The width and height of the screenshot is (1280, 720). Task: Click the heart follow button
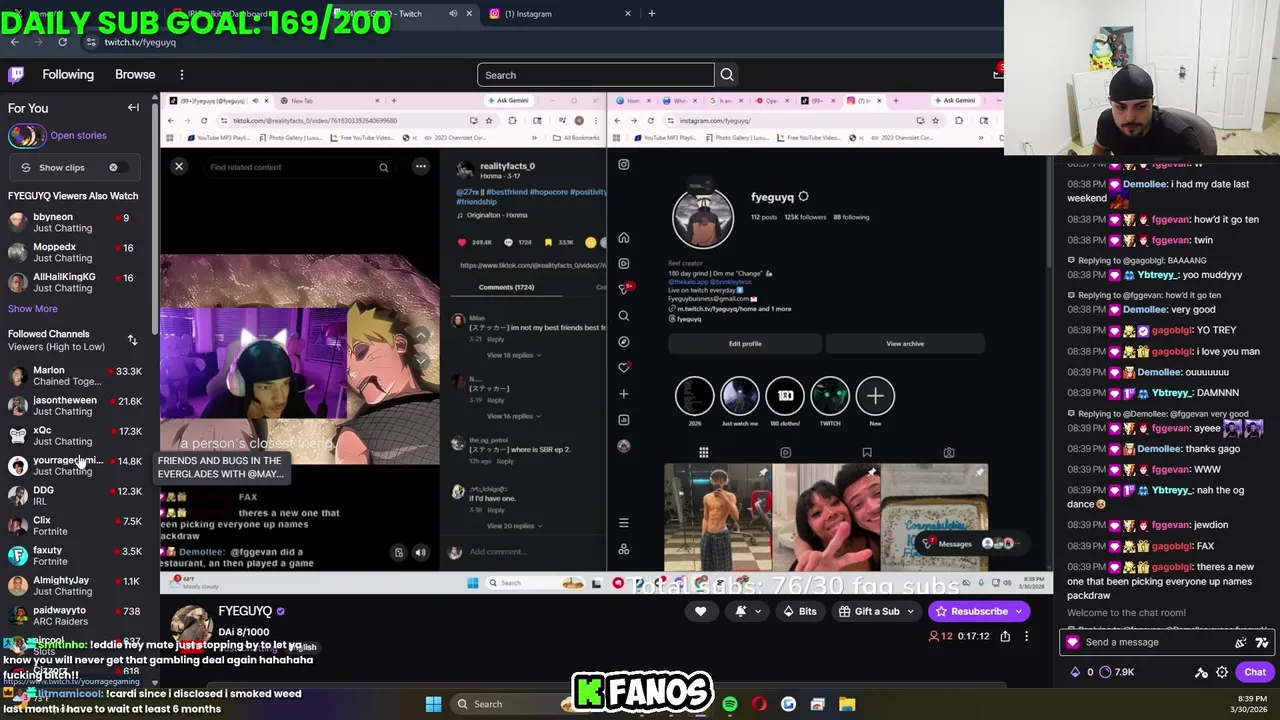point(700,611)
